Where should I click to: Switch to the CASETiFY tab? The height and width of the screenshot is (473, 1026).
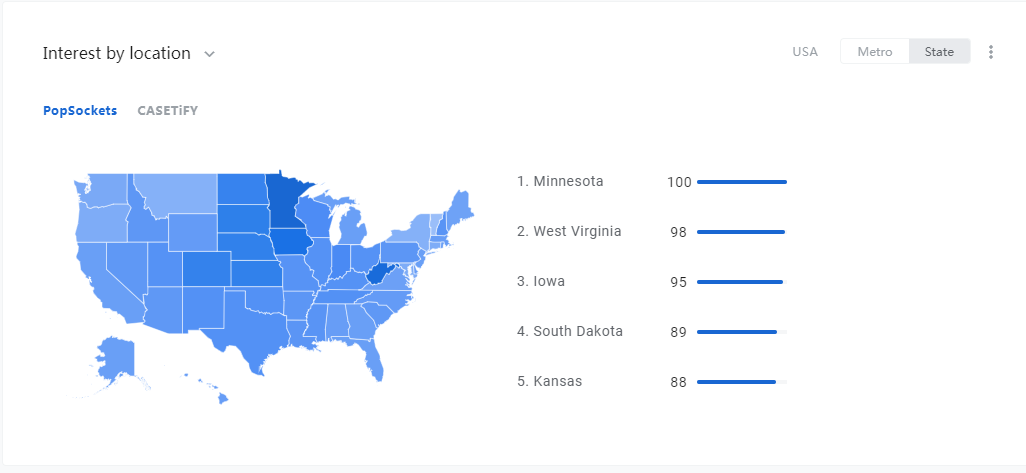click(168, 111)
